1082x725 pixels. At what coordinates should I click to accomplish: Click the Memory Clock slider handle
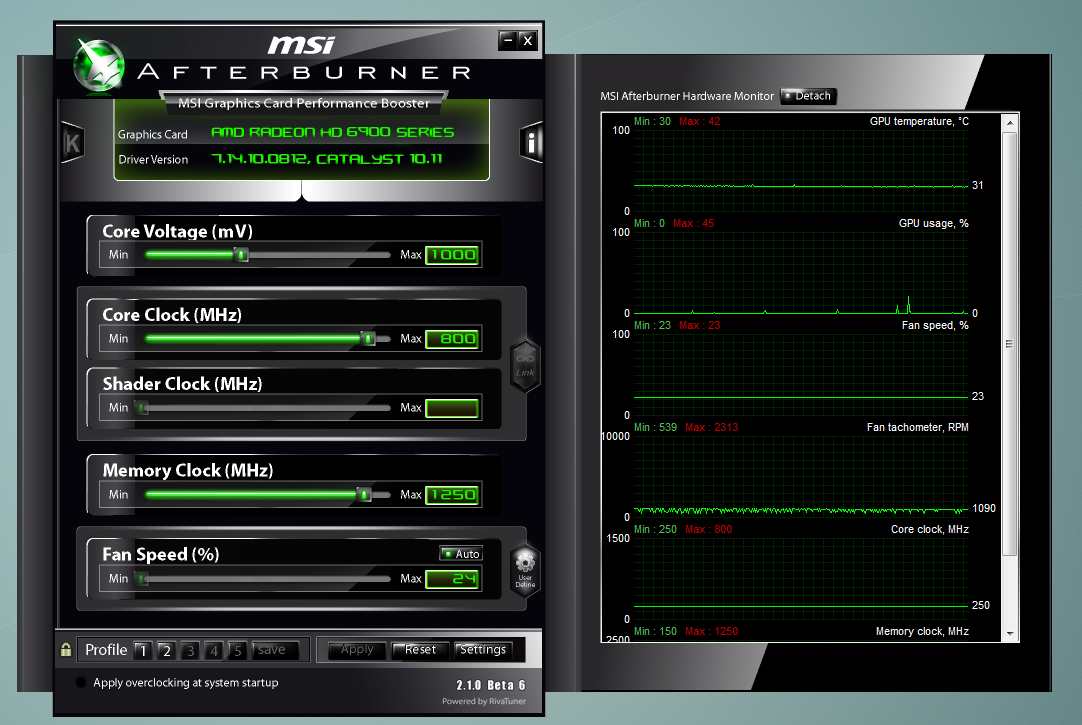(364, 495)
